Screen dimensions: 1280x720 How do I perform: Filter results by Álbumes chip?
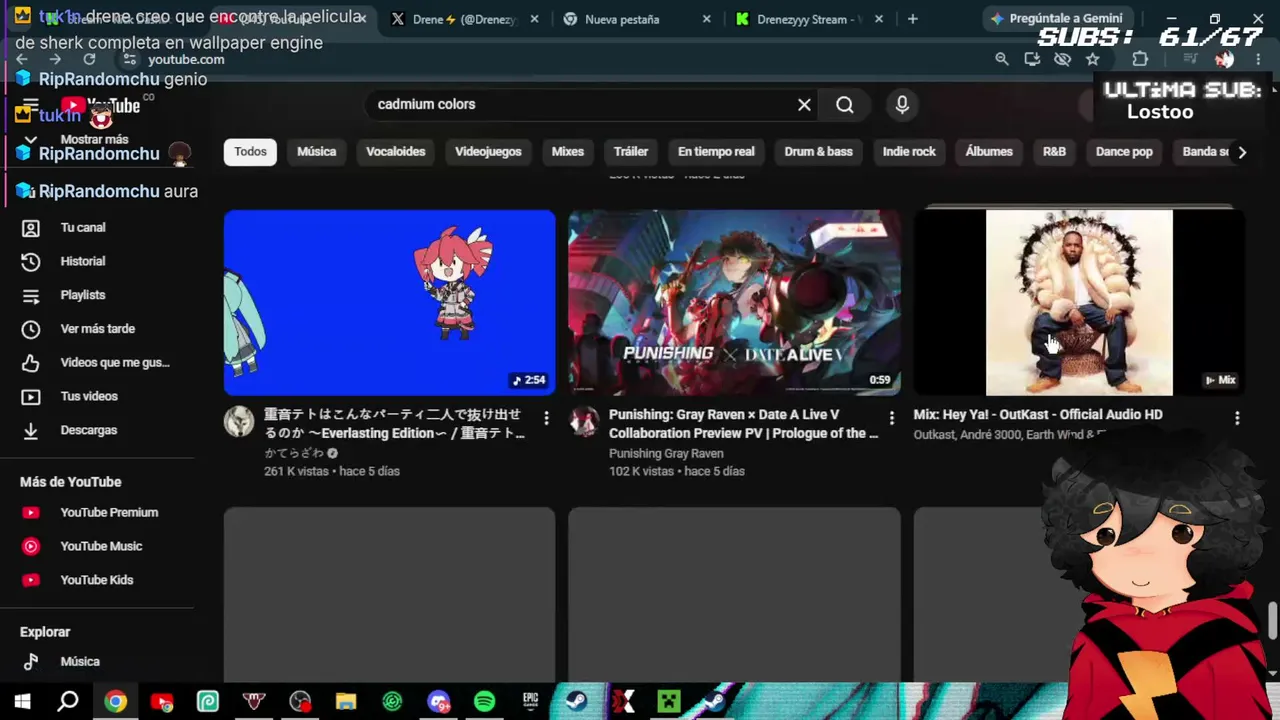click(989, 152)
